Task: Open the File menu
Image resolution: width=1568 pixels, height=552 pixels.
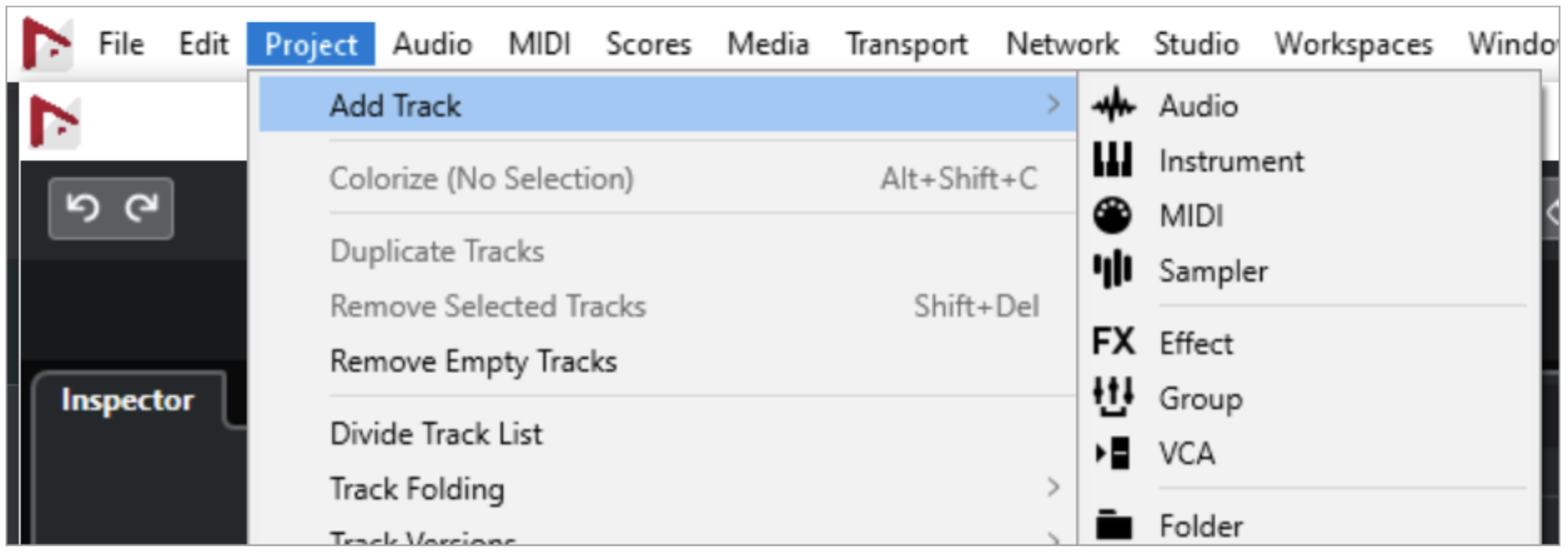Action: pos(121,44)
